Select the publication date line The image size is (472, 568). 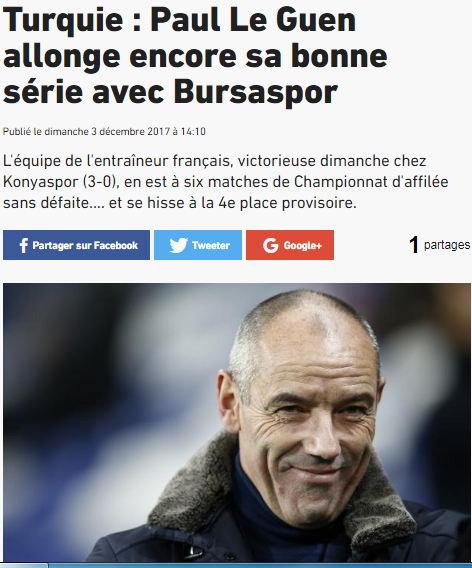coord(104,131)
